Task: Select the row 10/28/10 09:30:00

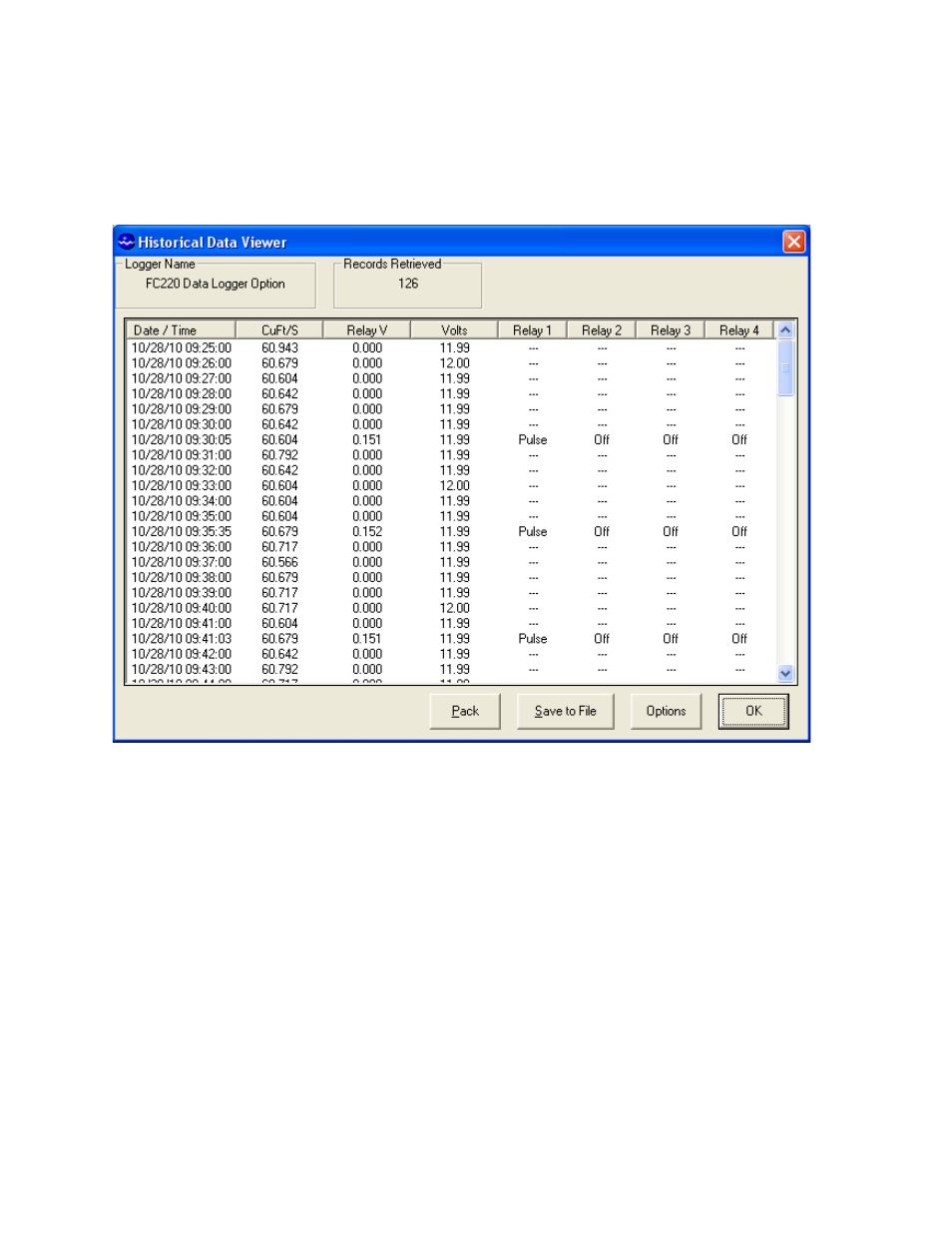Action: tap(451, 424)
